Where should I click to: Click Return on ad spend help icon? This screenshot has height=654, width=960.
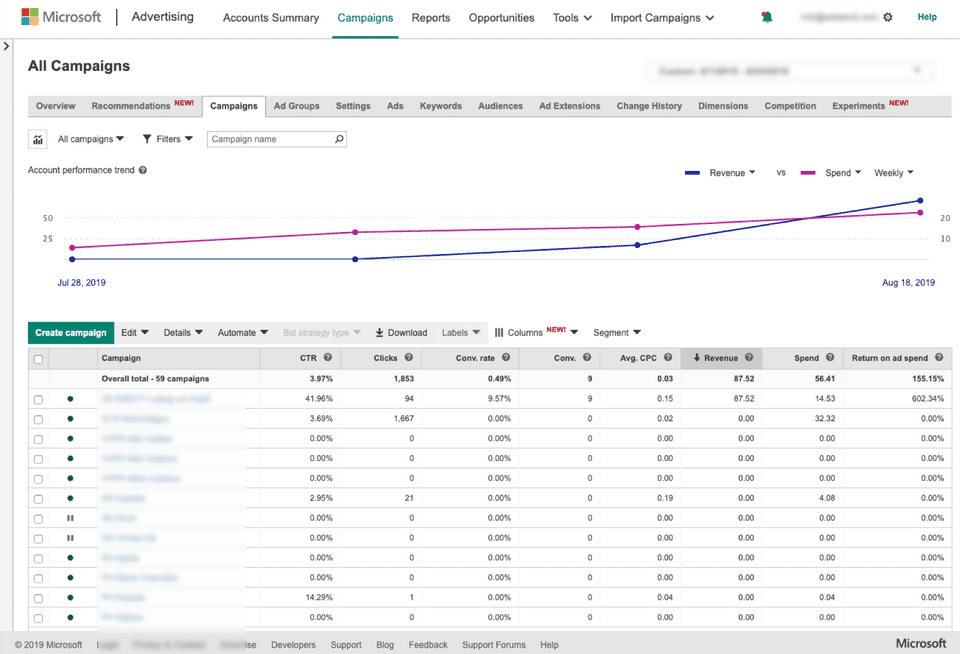(939, 358)
